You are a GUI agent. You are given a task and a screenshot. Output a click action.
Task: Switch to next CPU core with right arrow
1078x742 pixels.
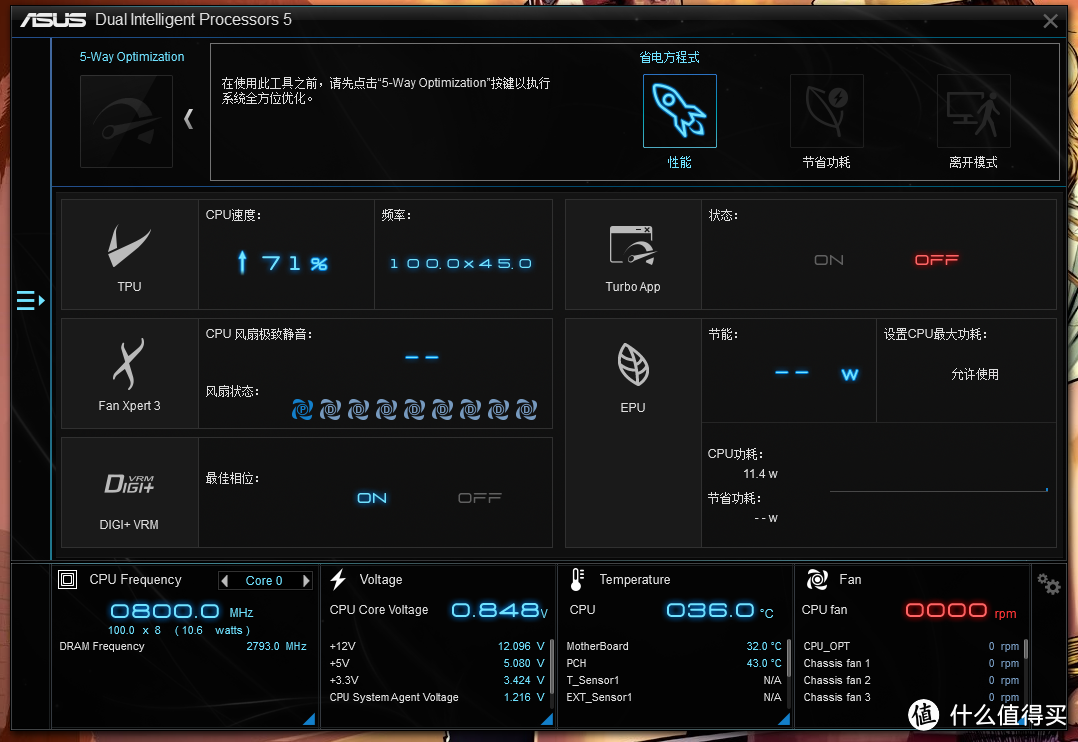pos(306,580)
